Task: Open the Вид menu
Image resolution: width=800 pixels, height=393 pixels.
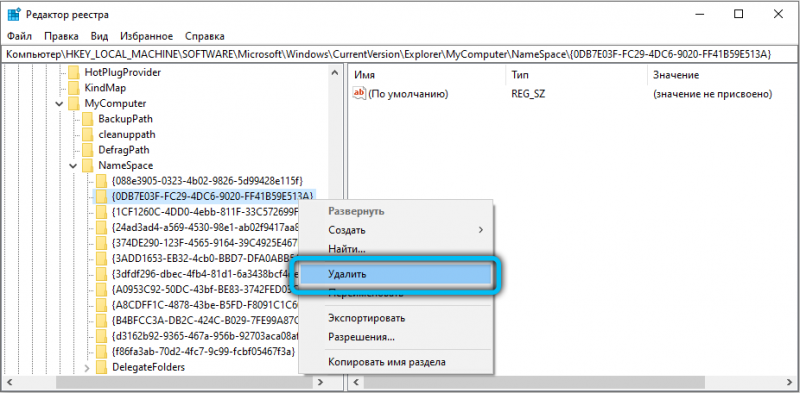Action: 99,36
